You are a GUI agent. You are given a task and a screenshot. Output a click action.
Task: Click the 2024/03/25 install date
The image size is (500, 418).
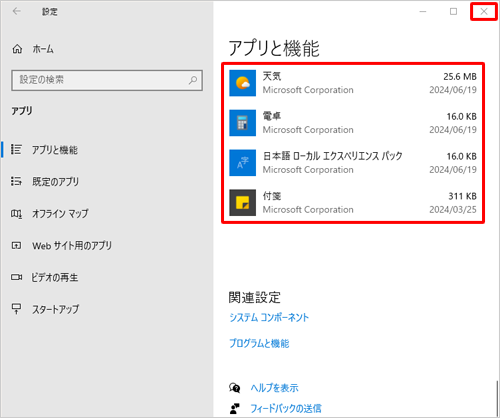pyautogui.click(x=453, y=210)
